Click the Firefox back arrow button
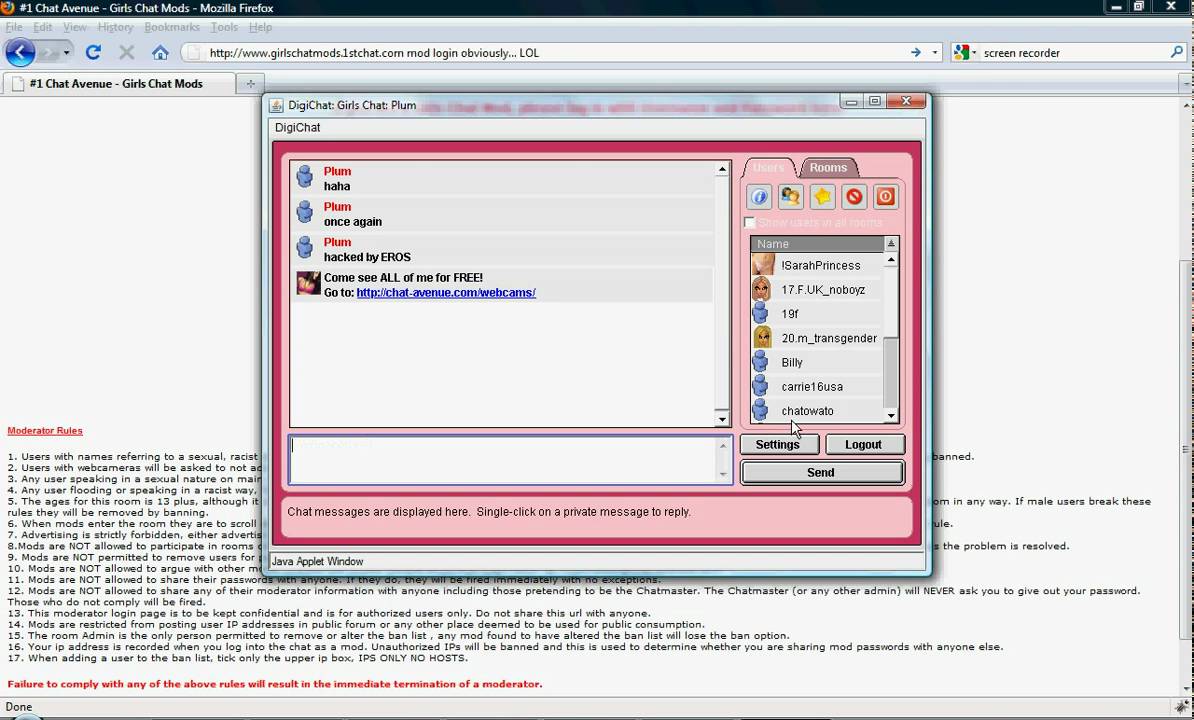This screenshot has height=720, width=1194. [20, 53]
